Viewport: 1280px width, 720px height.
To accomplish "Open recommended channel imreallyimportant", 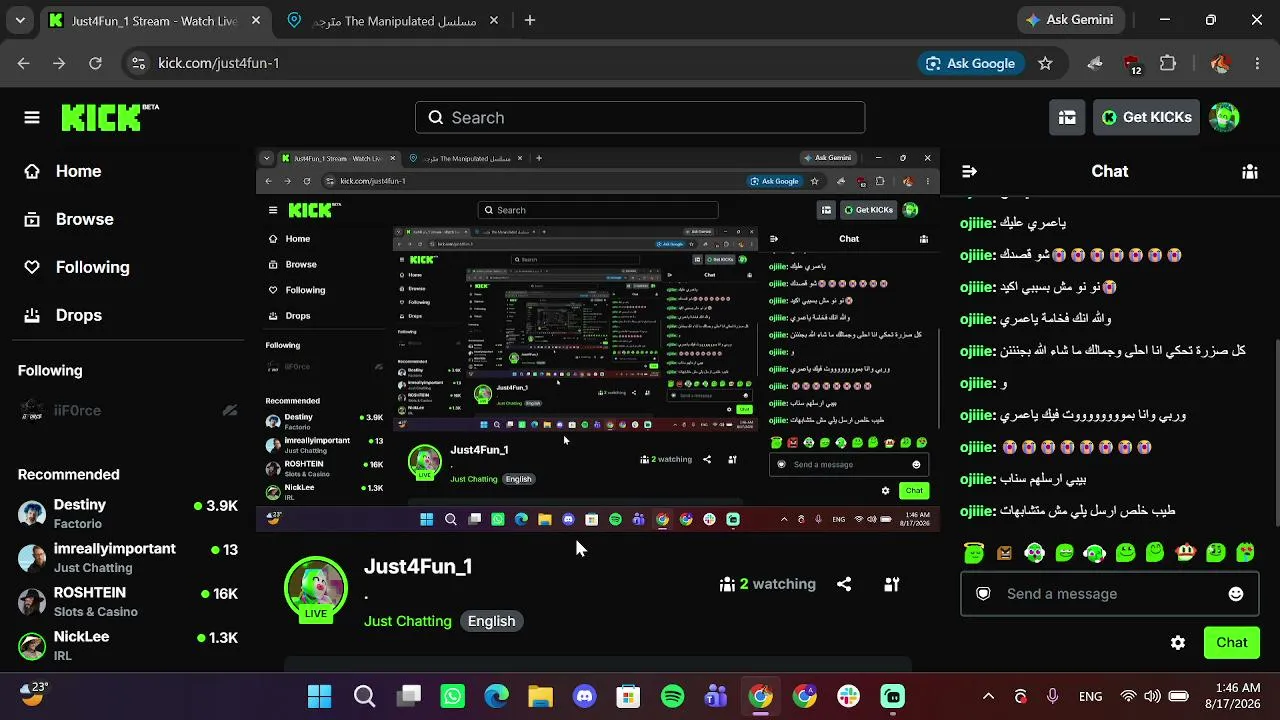I will tap(128, 558).
